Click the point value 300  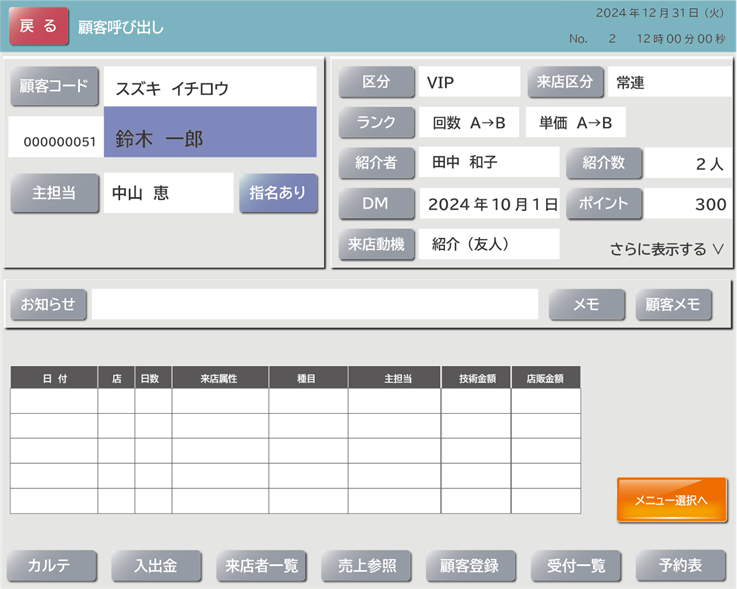pyautogui.click(x=688, y=204)
